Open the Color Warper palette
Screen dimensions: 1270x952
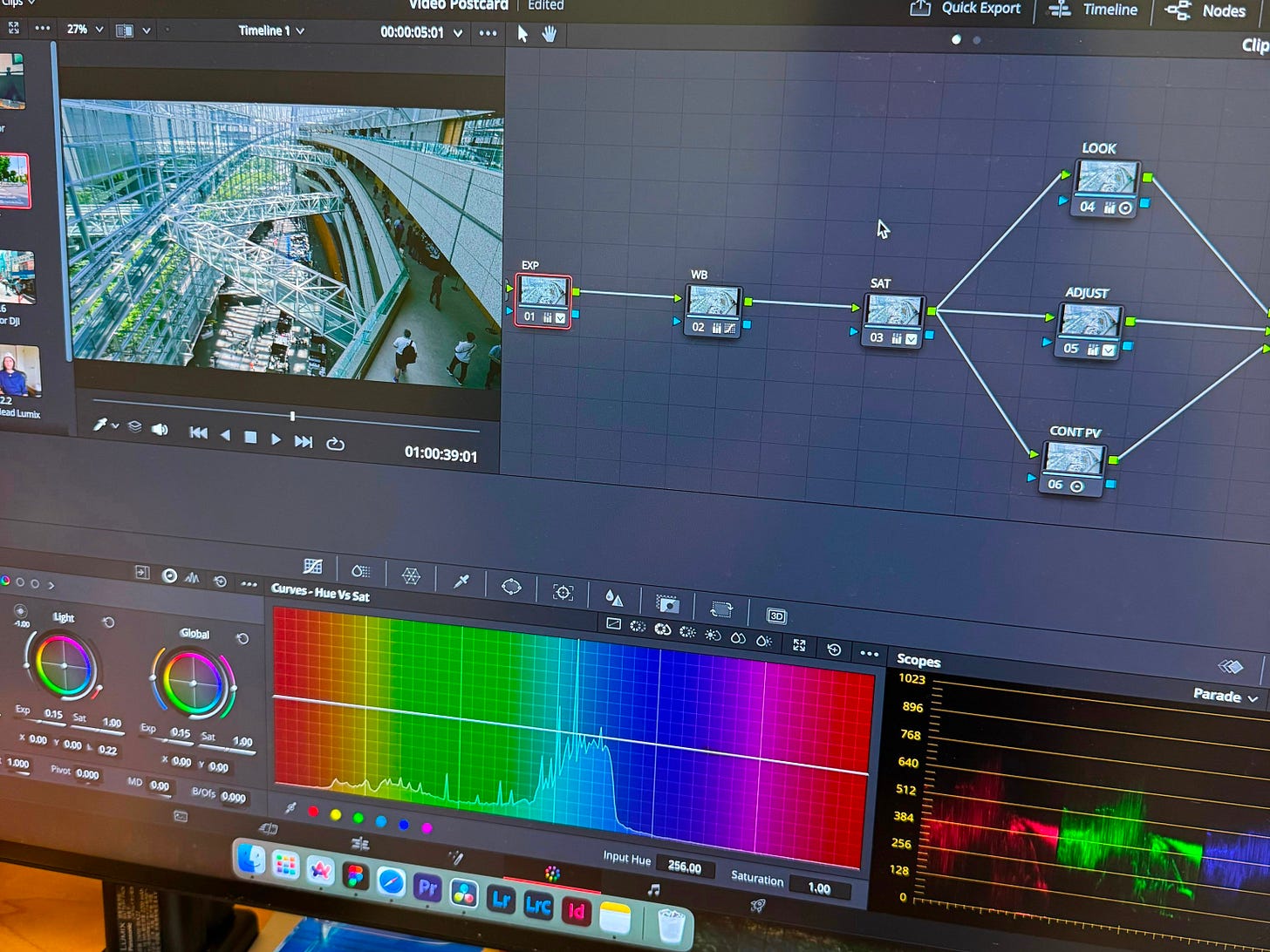click(411, 575)
